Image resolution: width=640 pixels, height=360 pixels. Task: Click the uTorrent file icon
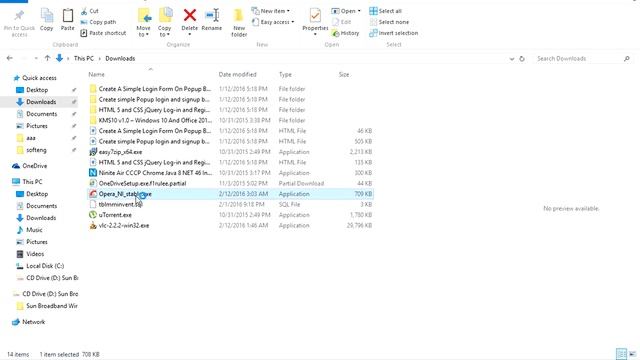click(x=93, y=215)
